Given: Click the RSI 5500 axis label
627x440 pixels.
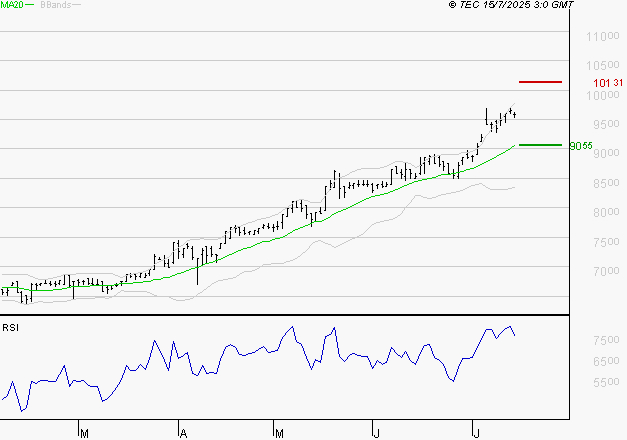Looking at the screenshot, I should click(x=606, y=382).
